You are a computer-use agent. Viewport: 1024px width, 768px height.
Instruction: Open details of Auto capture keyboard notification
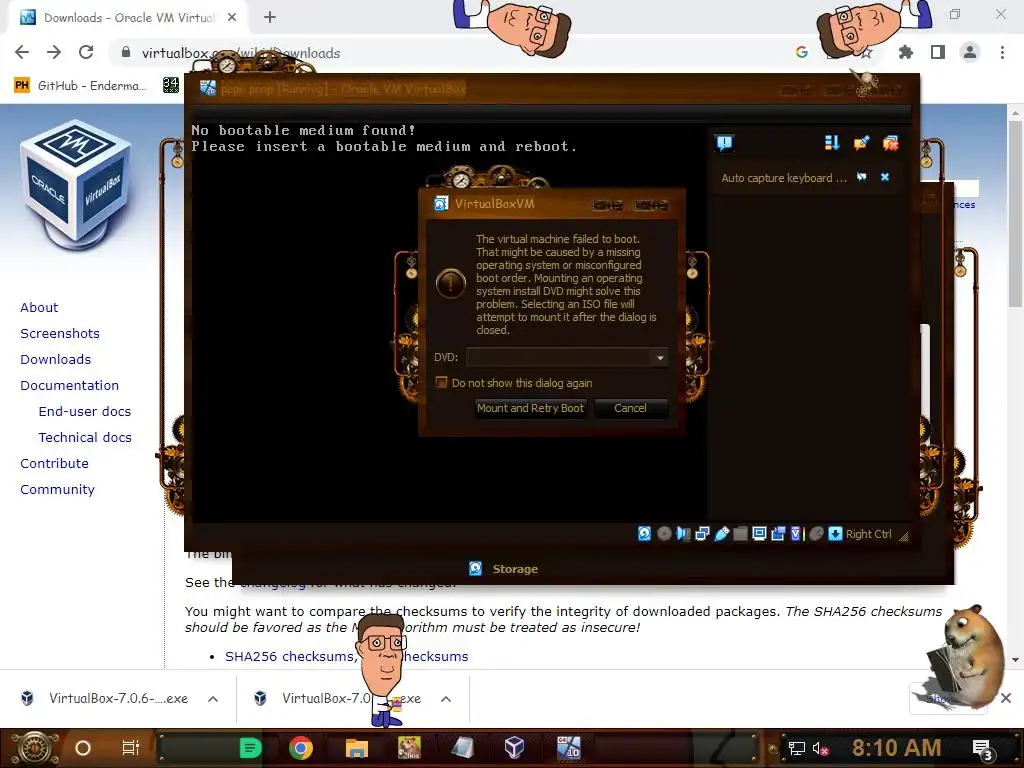pos(862,177)
